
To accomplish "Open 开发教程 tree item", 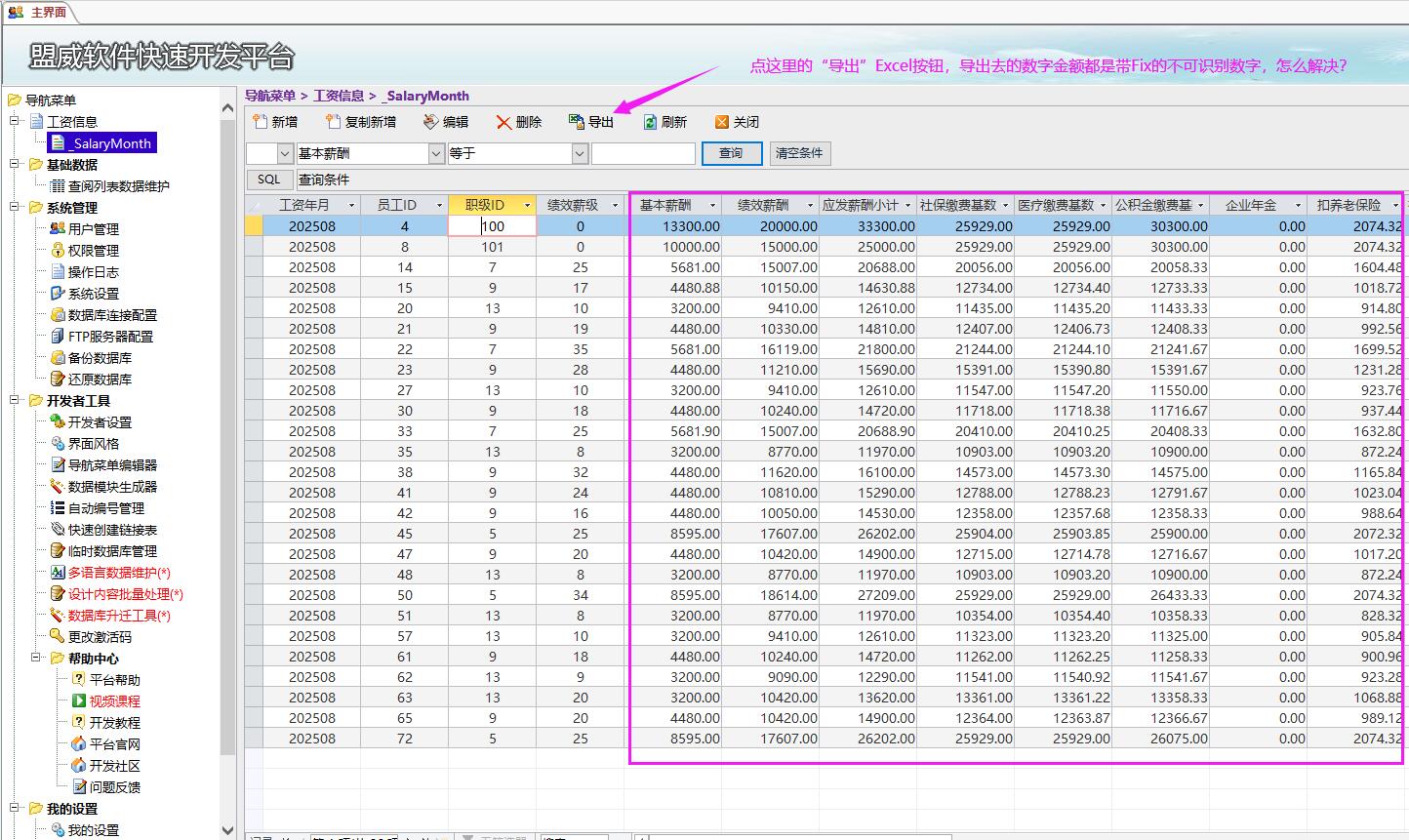I will (x=114, y=723).
